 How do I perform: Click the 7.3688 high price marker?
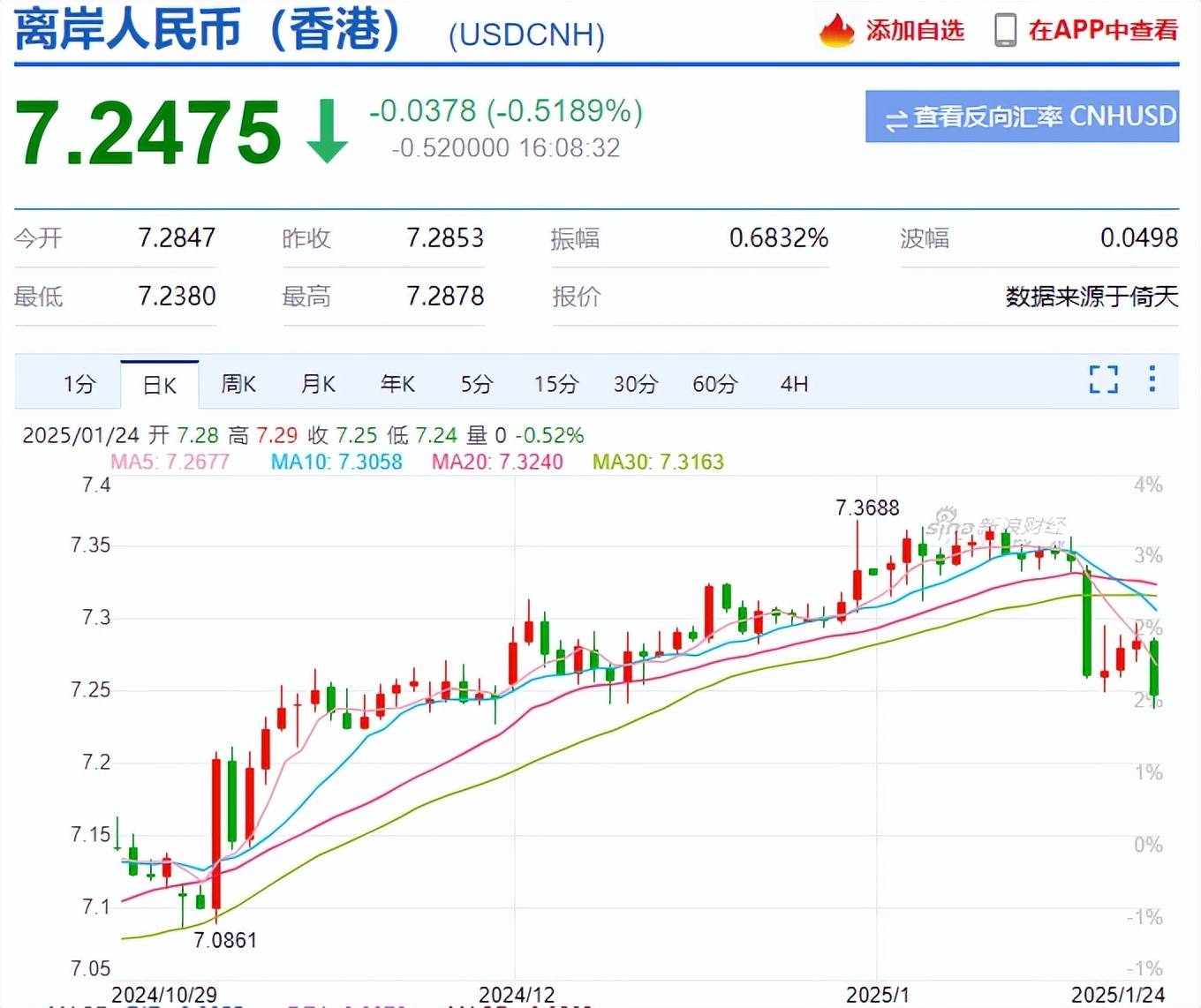[x=867, y=508]
